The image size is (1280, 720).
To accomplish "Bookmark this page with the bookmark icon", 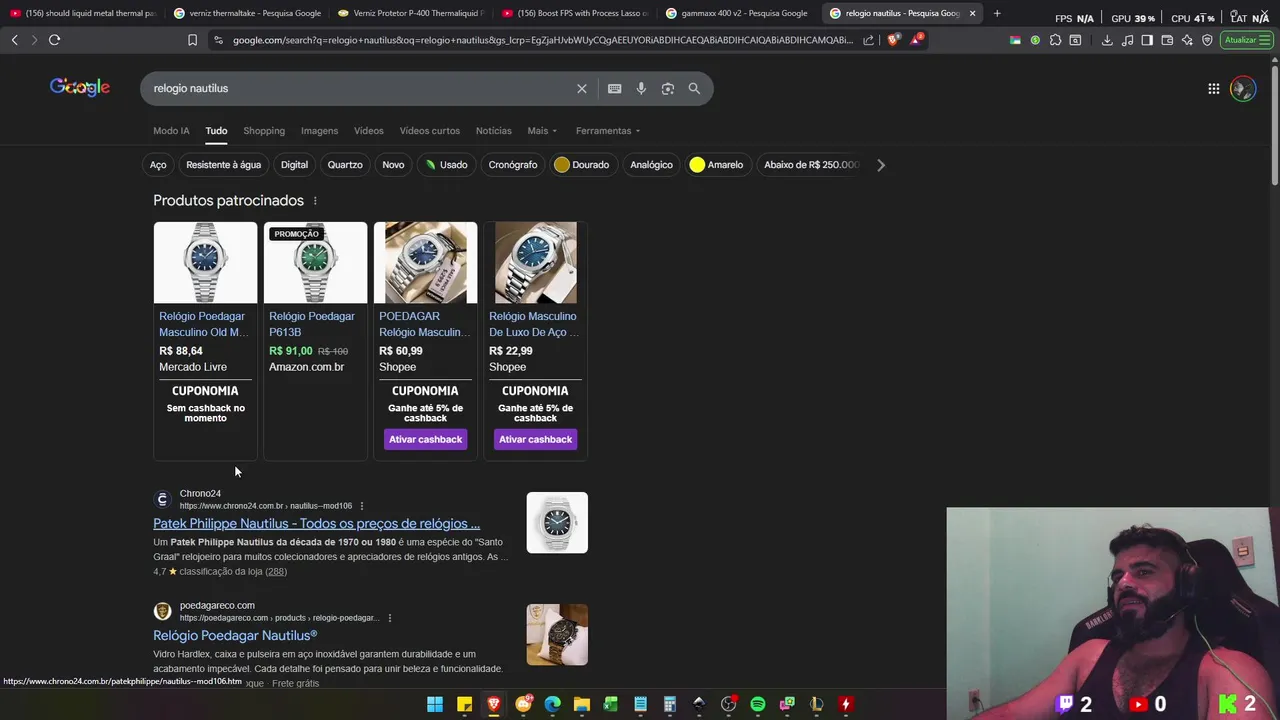I will pos(192,40).
